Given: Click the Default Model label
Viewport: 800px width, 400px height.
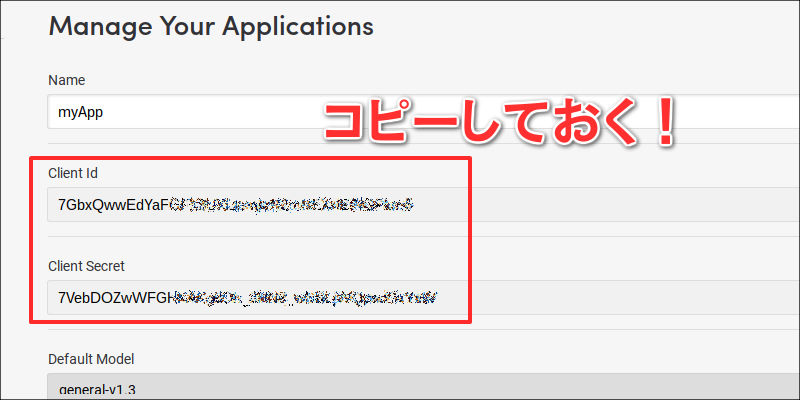Looking at the screenshot, I should (91, 359).
